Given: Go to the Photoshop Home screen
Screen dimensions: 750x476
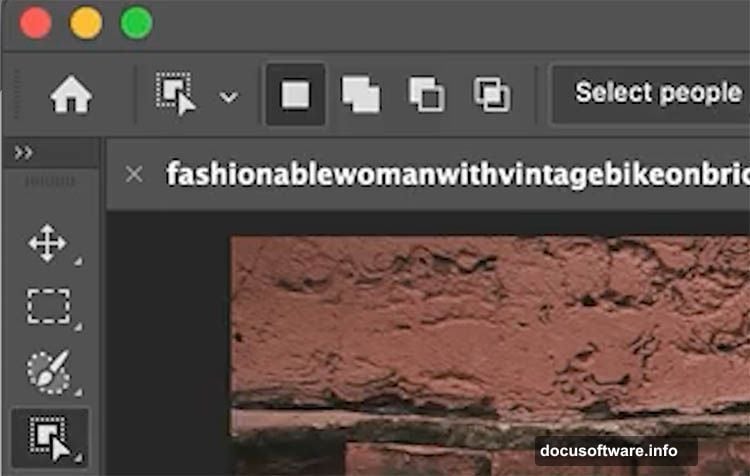Looking at the screenshot, I should click(x=70, y=96).
